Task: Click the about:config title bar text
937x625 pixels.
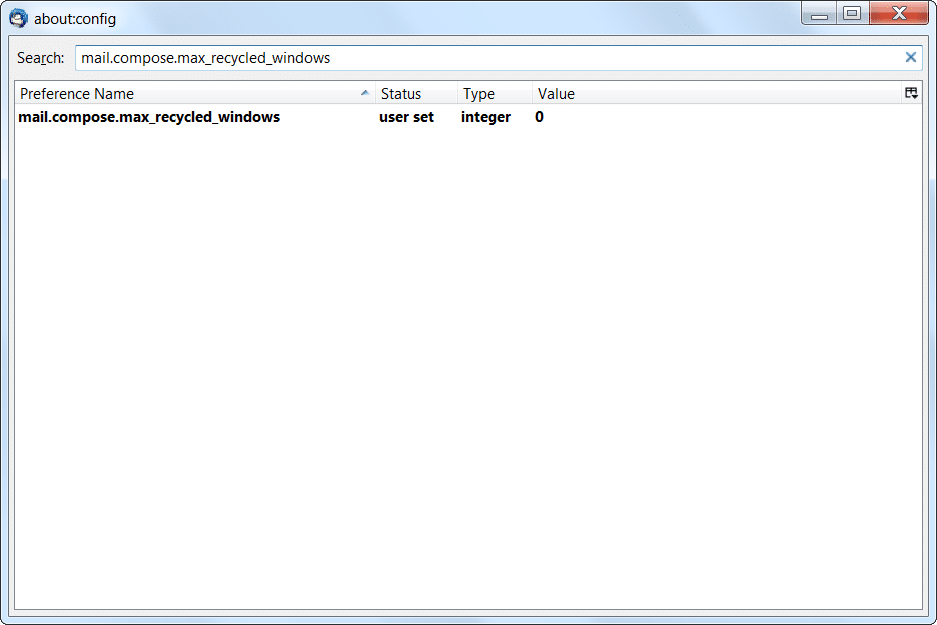Action: coord(75,18)
